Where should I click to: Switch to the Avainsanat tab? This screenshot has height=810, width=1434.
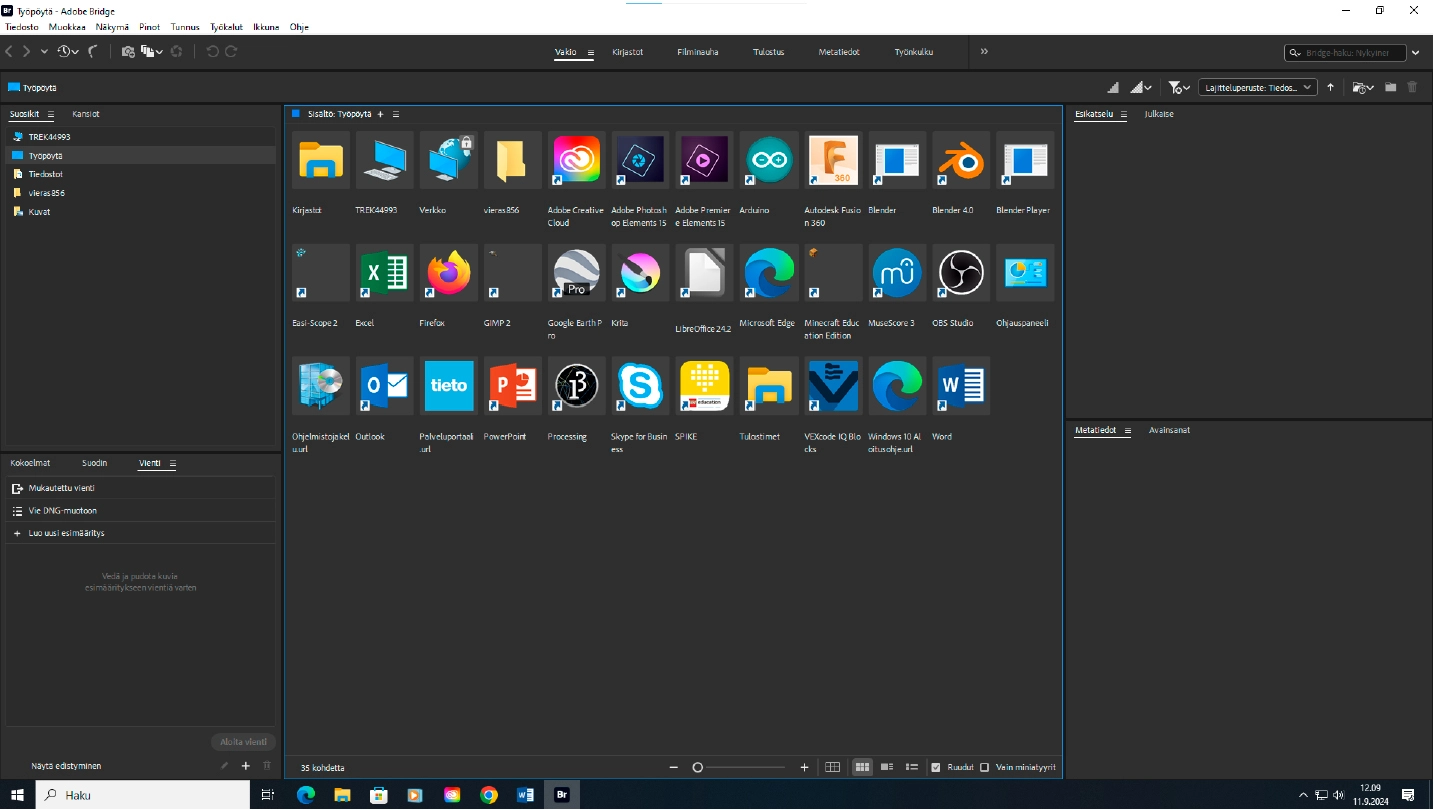click(1169, 430)
